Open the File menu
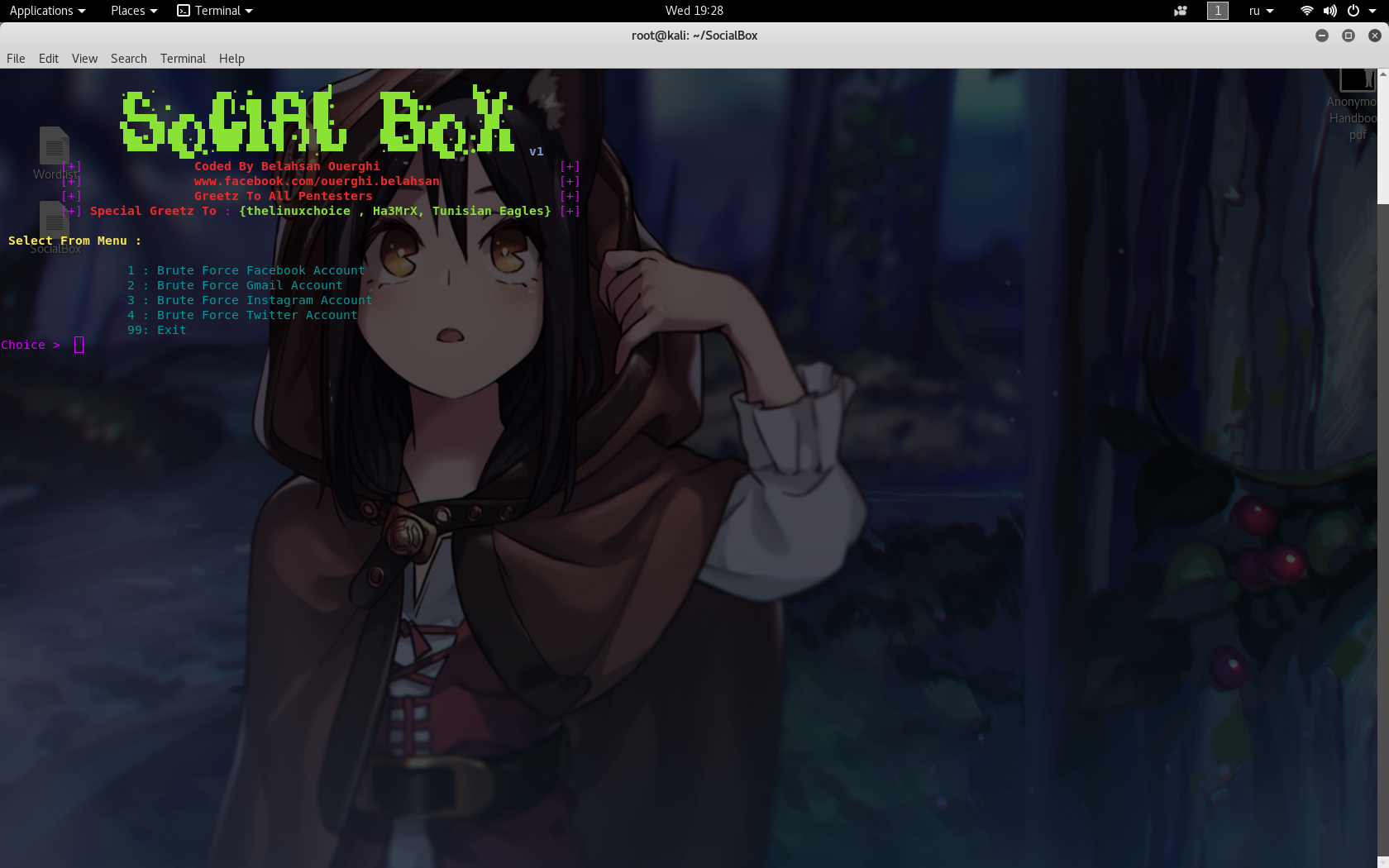Viewport: 1389px width, 868px height. [x=16, y=59]
